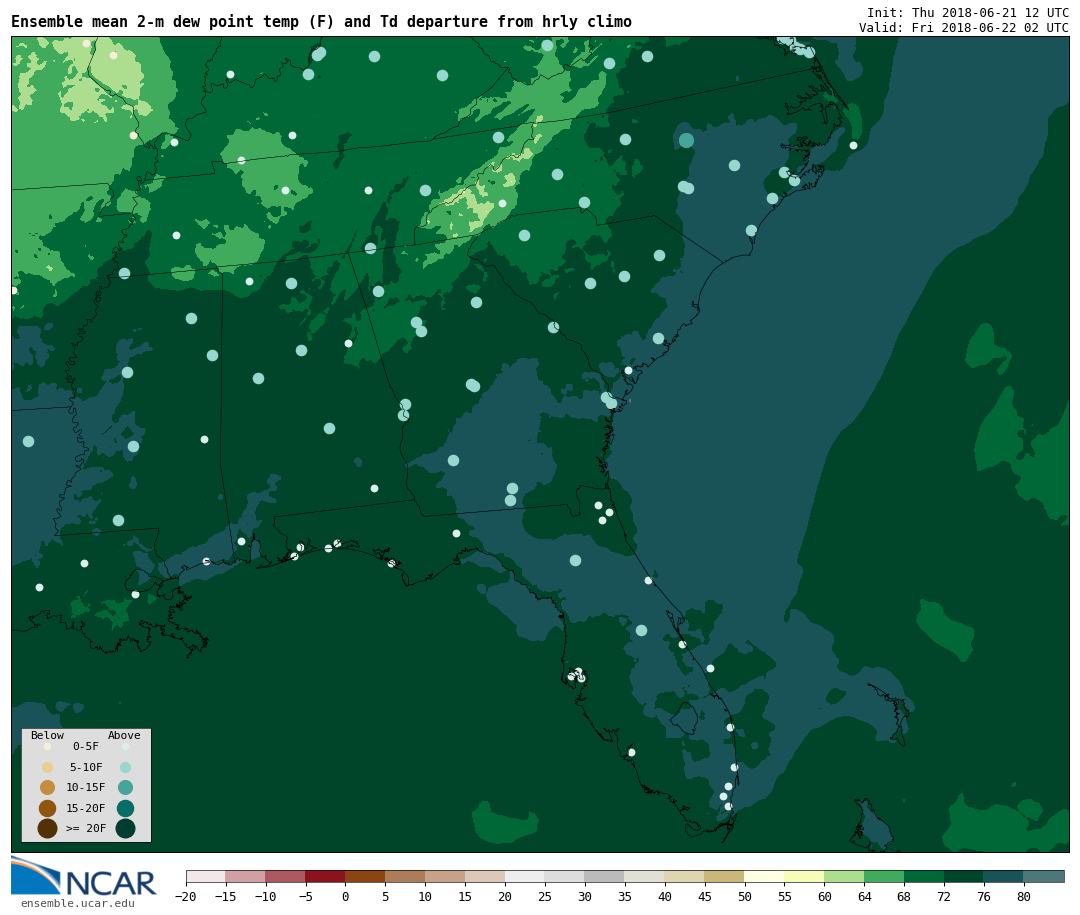Image resolution: width=1080 pixels, height=915 pixels.
Task: Click the Init: Thu 2018-06-21 12 UTC text
Action: click(x=967, y=12)
